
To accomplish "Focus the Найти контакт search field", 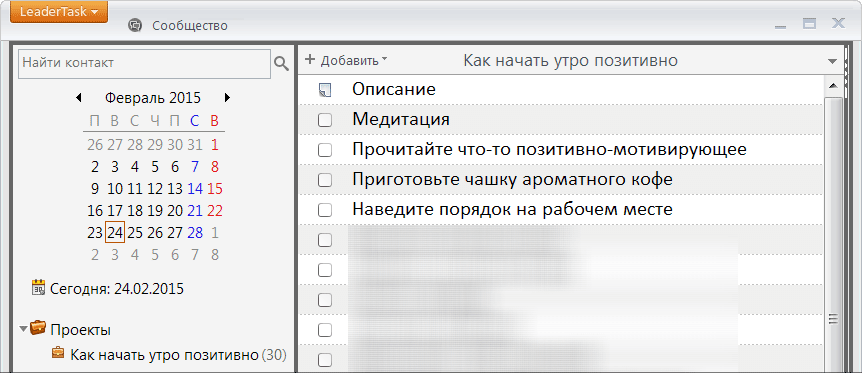I will click(145, 63).
